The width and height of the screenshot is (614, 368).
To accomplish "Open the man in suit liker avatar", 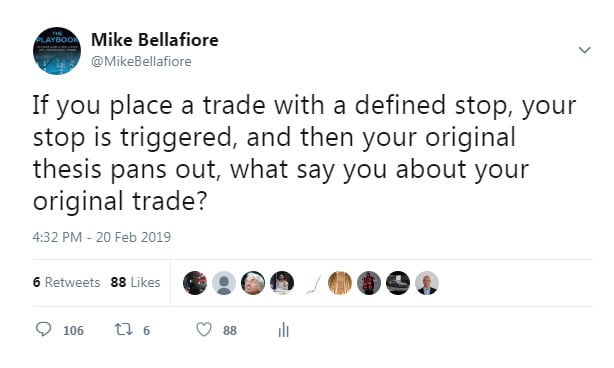I will click(427, 283).
